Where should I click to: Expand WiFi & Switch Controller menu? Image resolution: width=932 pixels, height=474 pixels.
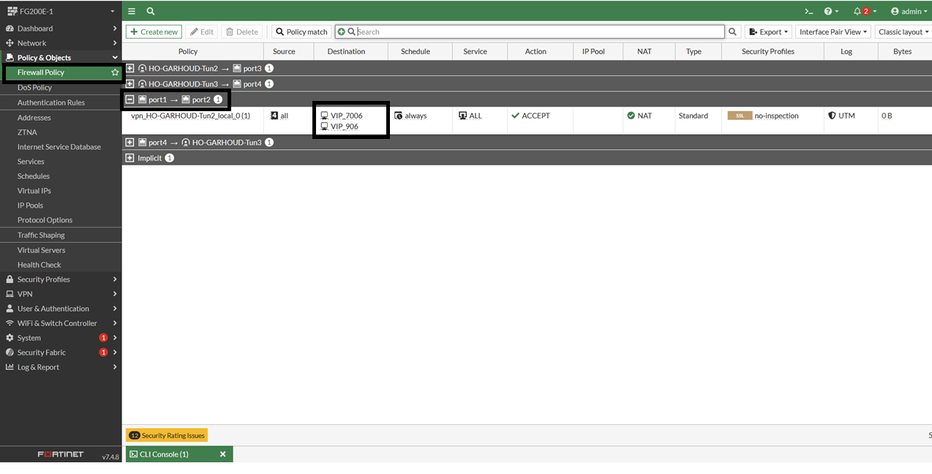[61, 323]
